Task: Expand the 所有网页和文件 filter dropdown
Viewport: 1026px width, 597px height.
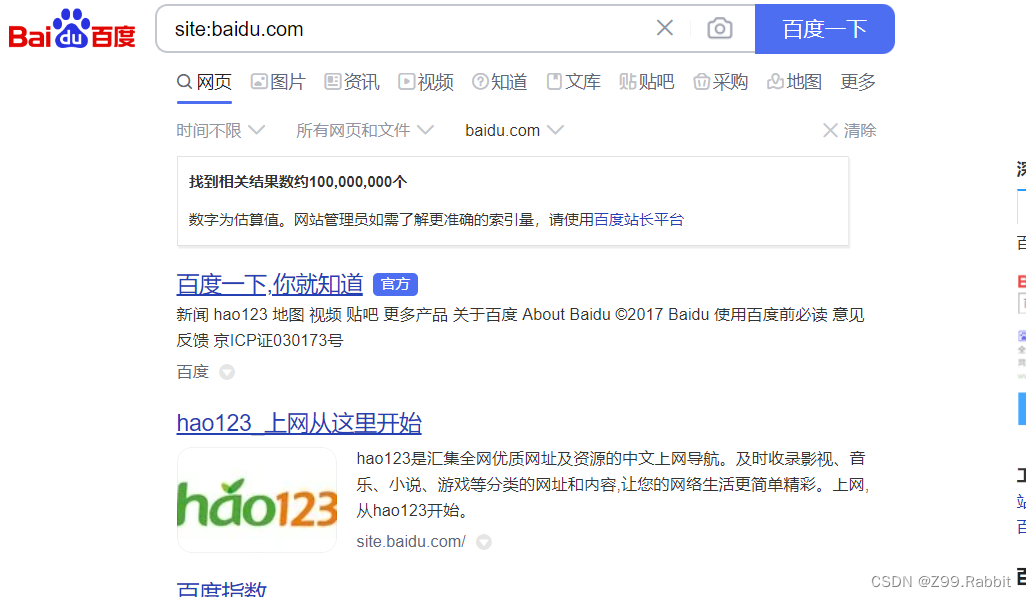Action: click(x=364, y=130)
